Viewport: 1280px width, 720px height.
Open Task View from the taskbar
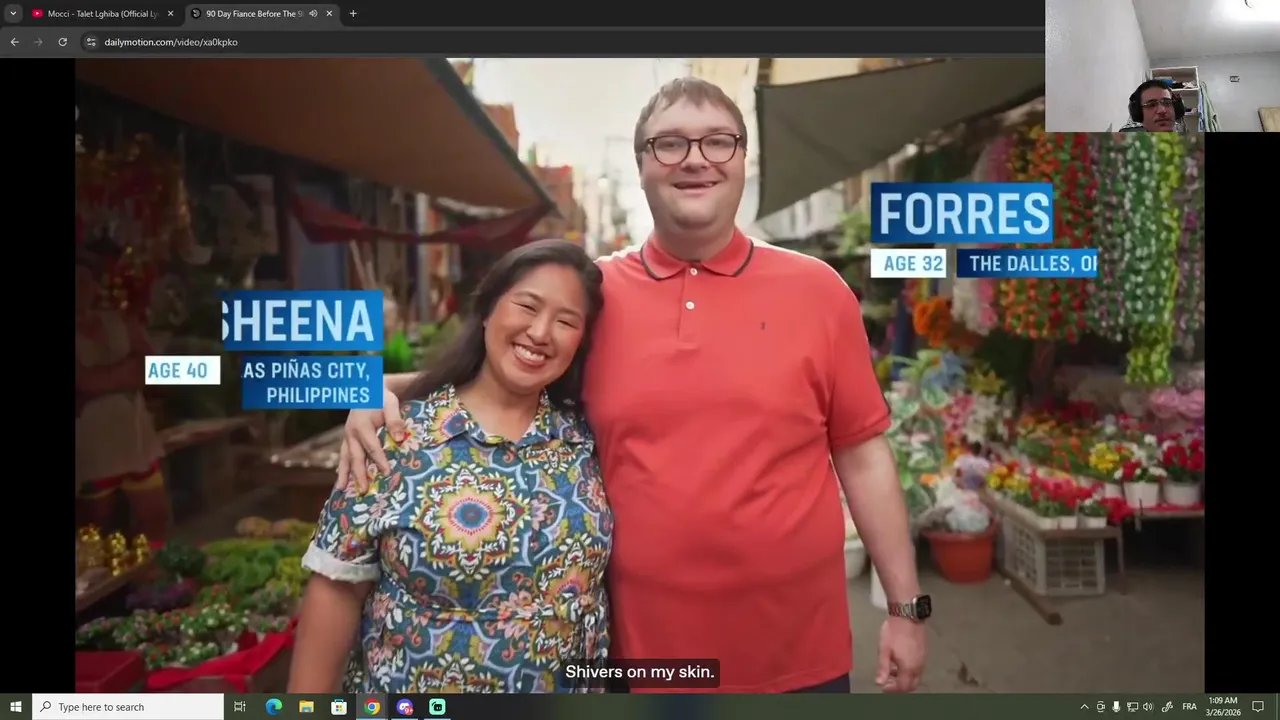coord(240,707)
